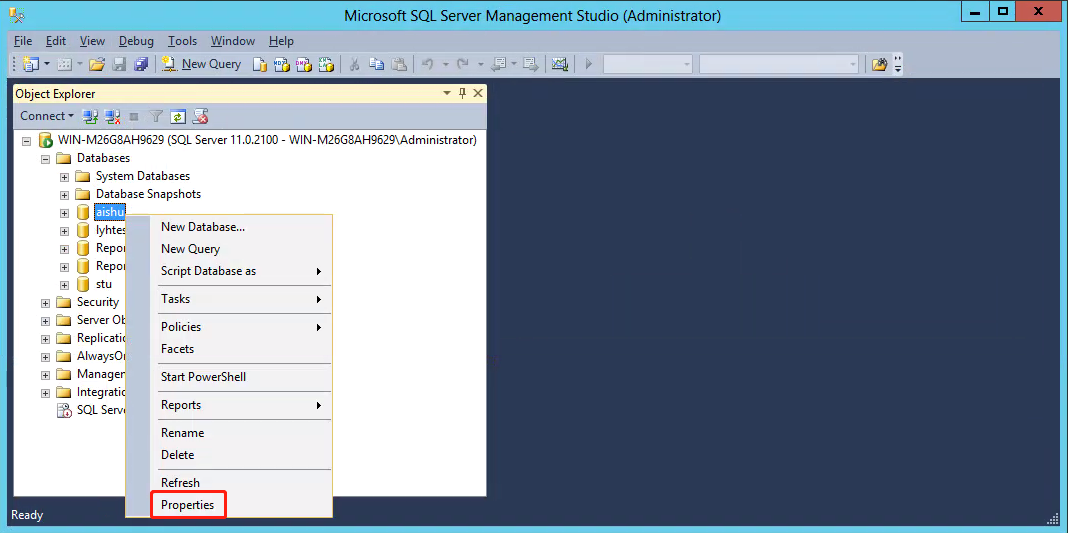This screenshot has height=533, width=1068.
Task: Expand the Database Snapshots folder
Action: (x=65, y=195)
